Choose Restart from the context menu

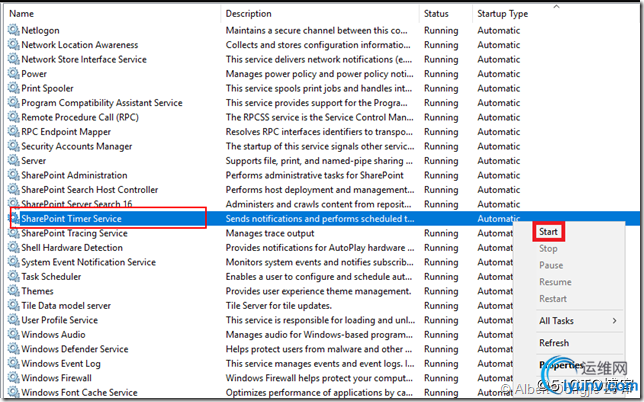(x=553, y=299)
